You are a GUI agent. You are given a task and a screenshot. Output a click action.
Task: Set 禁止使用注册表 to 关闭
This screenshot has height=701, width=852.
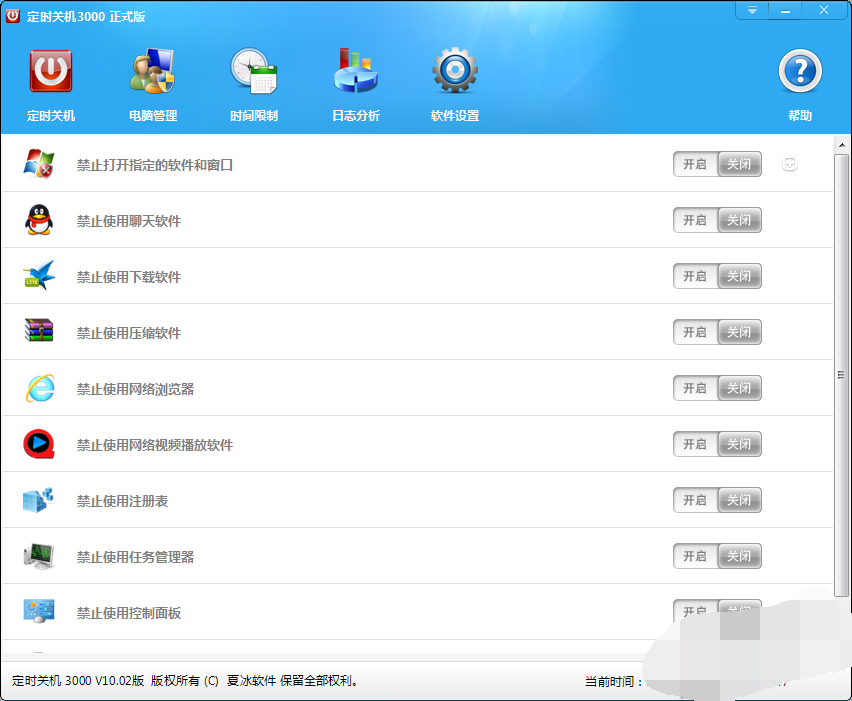pyautogui.click(x=739, y=500)
